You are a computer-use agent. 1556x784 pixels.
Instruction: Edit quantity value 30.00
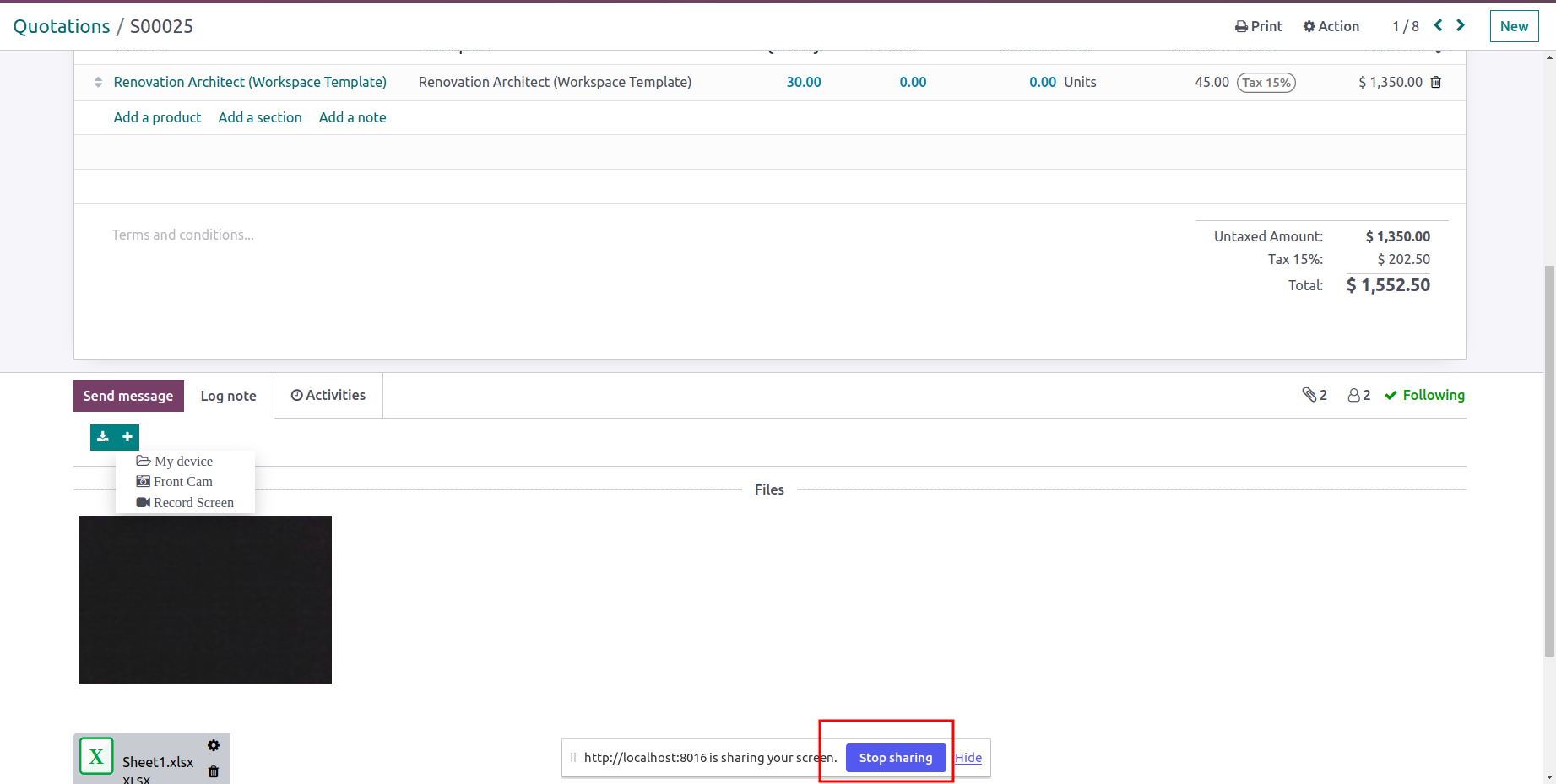(804, 82)
